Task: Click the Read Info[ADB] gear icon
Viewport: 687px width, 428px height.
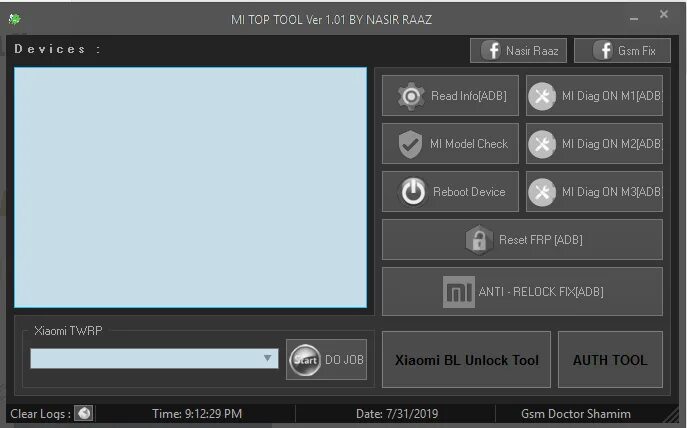Action: 411,96
